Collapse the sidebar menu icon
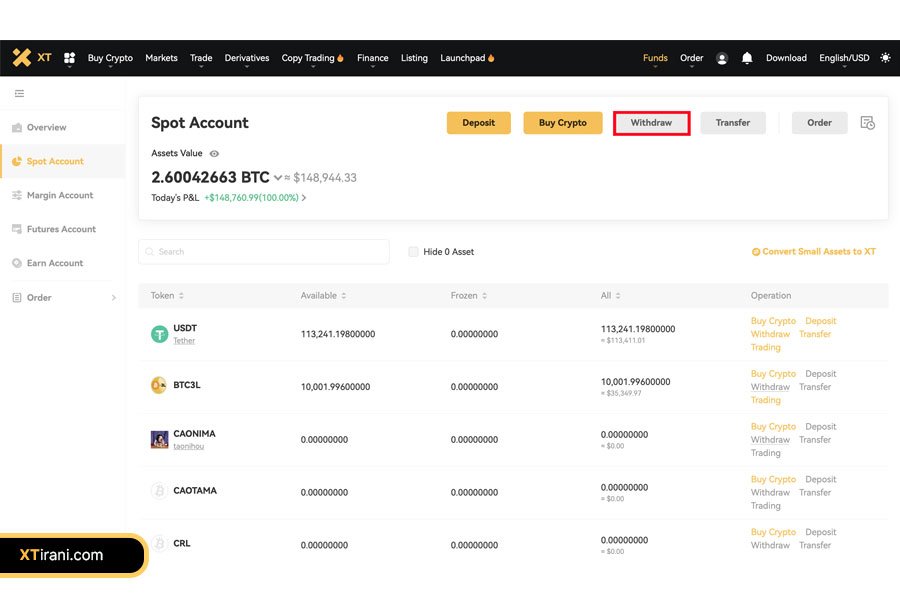 coord(19,94)
